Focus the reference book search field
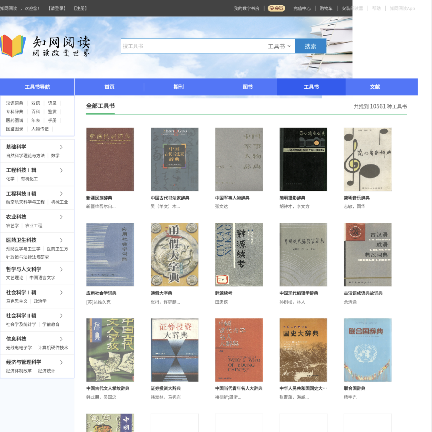This screenshot has height=432, width=432. click(x=193, y=46)
